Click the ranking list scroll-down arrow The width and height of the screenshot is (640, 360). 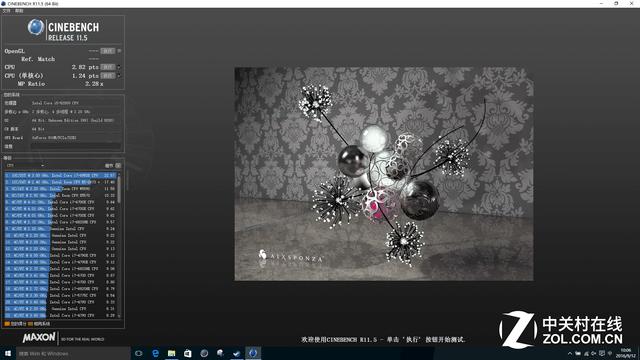[119, 316]
